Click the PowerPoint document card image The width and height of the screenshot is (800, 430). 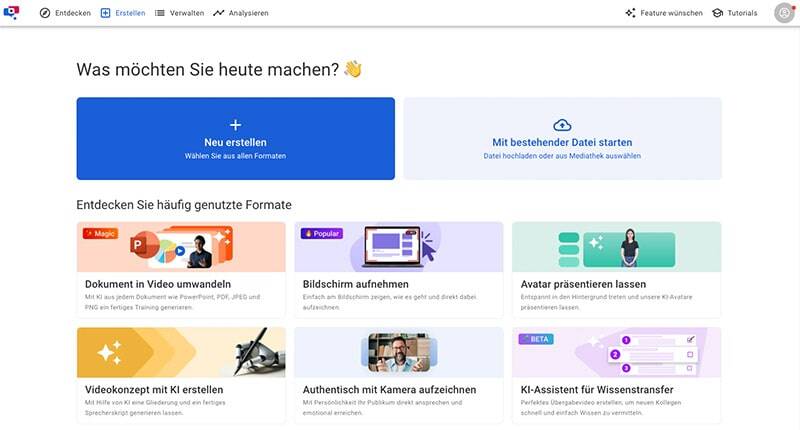[181, 247]
